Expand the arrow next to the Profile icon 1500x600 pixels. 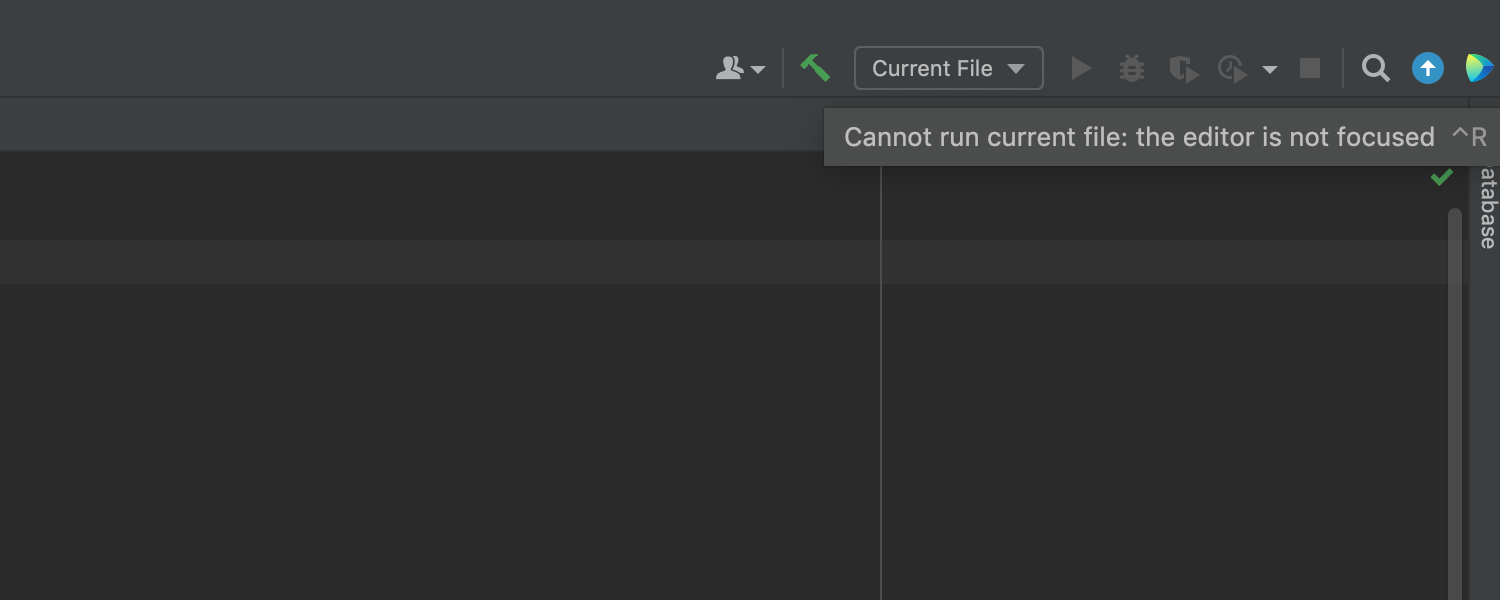coord(1270,69)
